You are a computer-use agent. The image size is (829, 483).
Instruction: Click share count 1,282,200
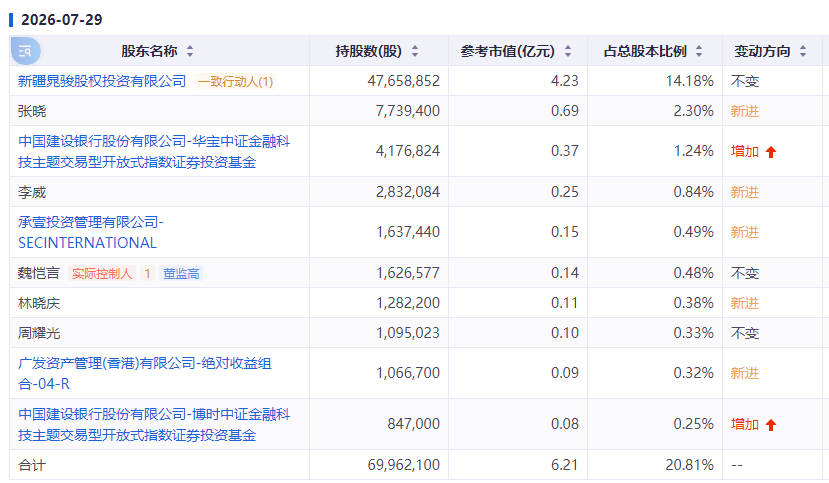(x=408, y=303)
